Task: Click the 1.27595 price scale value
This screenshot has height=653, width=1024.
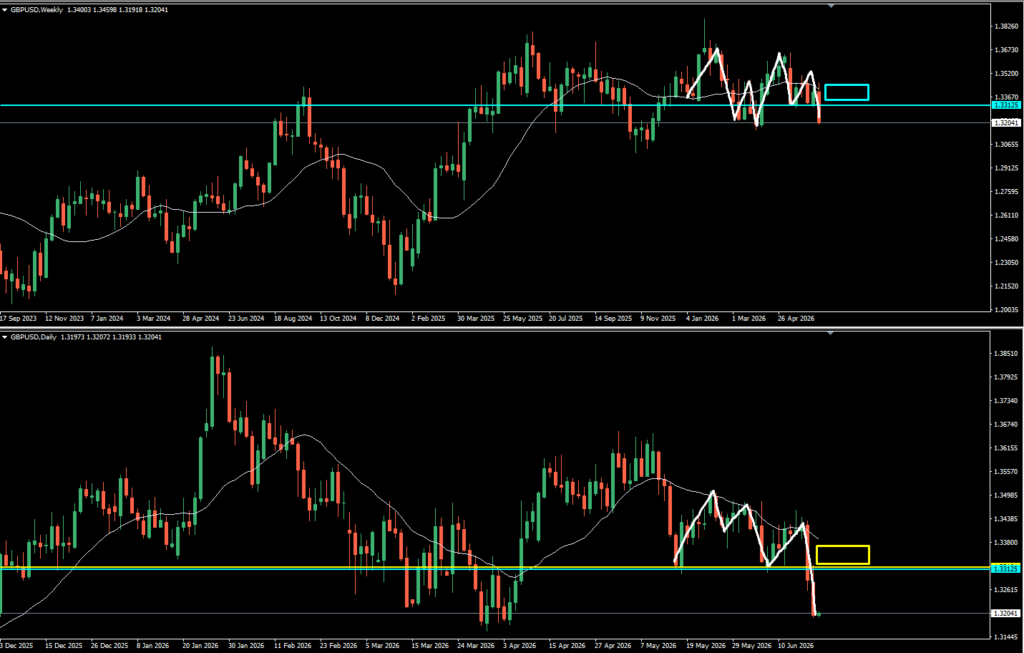Action: point(1006,192)
